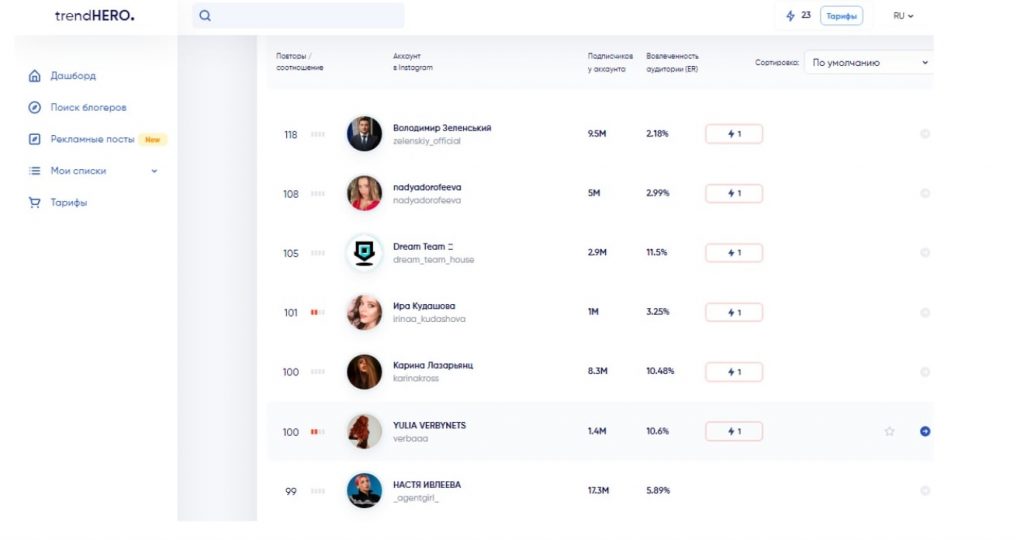Click the arrow circle in _agentgirl_ row

925,491
